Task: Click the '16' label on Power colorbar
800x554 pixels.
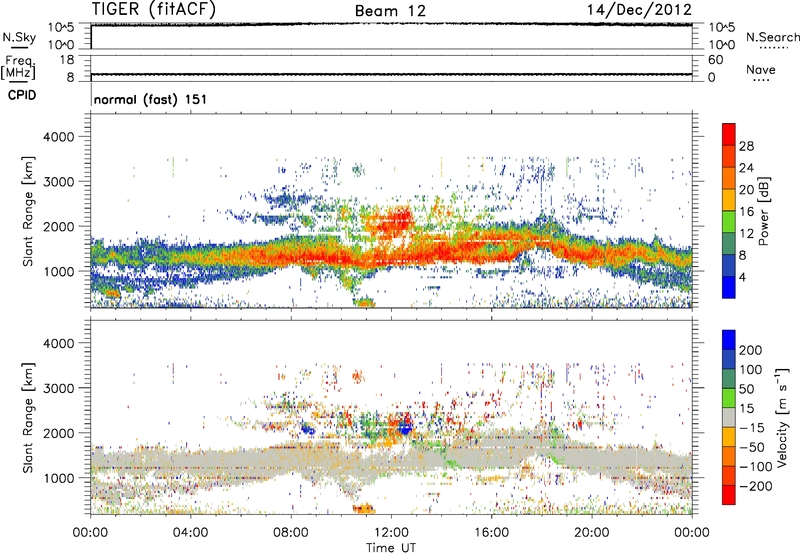Action: click(746, 212)
